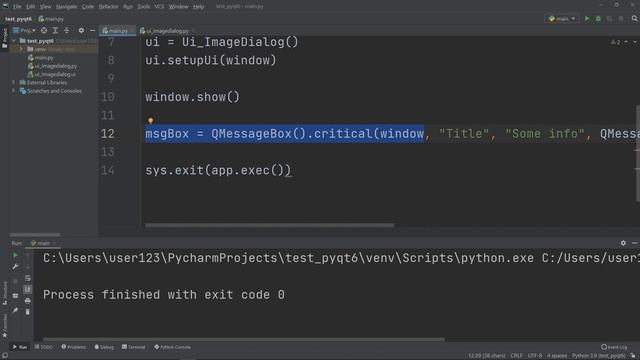640x360 pixels.
Task: Hide the Project tool window
Action: (x=93, y=31)
